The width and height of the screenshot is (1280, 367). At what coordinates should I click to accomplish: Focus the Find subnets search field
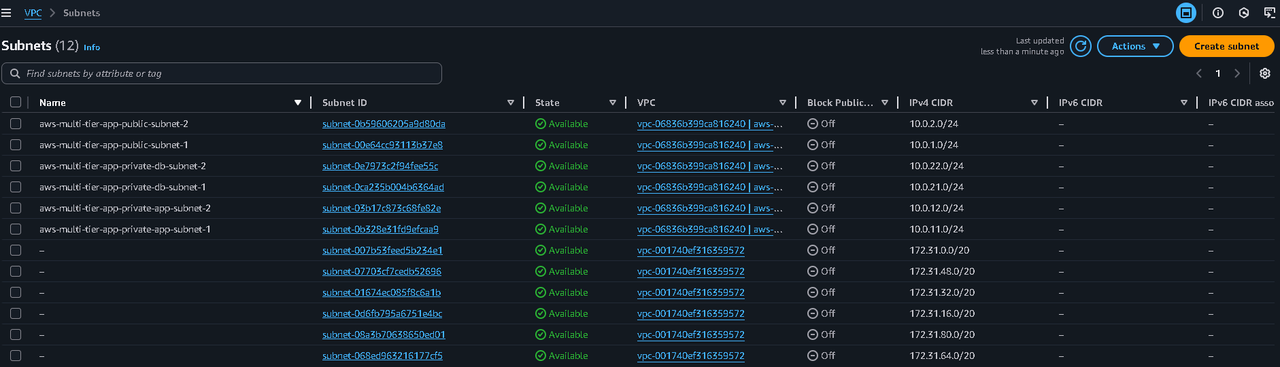pyautogui.click(x=221, y=74)
